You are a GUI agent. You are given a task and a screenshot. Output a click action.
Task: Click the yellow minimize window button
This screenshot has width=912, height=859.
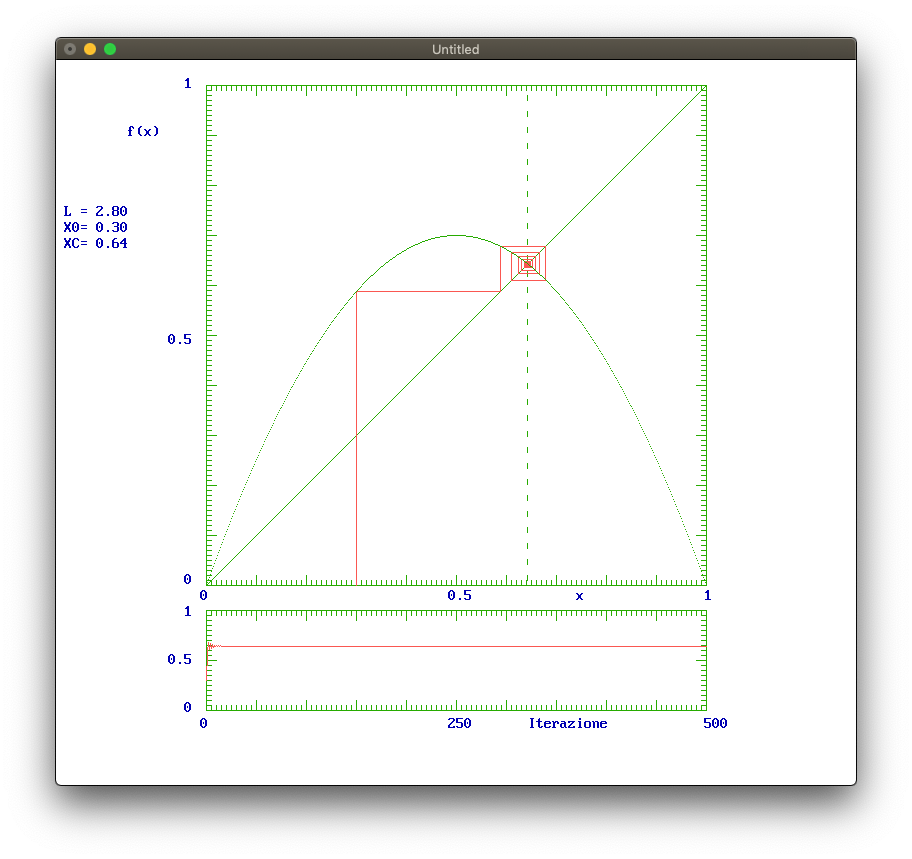point(90,49)
